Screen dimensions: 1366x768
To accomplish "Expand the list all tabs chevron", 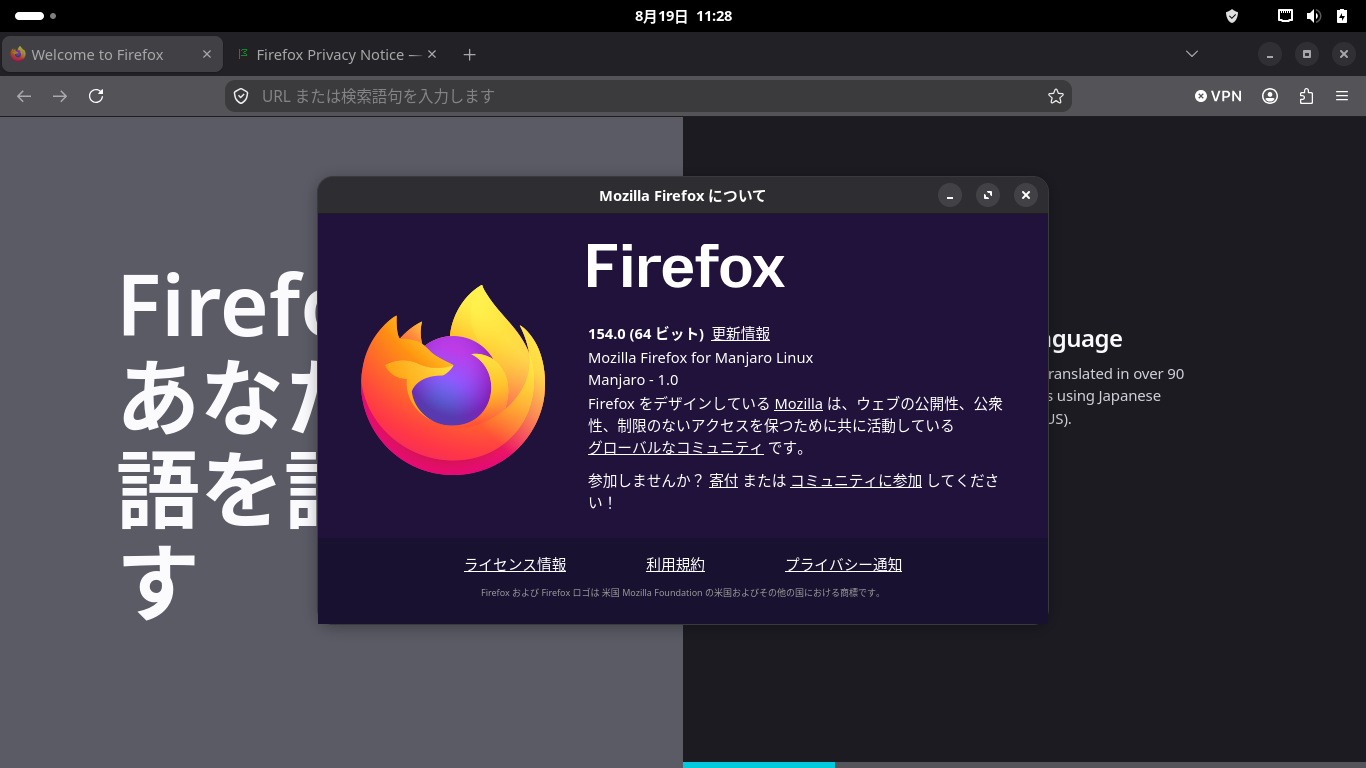I will pyautogui.click(x=1191, y=54).
